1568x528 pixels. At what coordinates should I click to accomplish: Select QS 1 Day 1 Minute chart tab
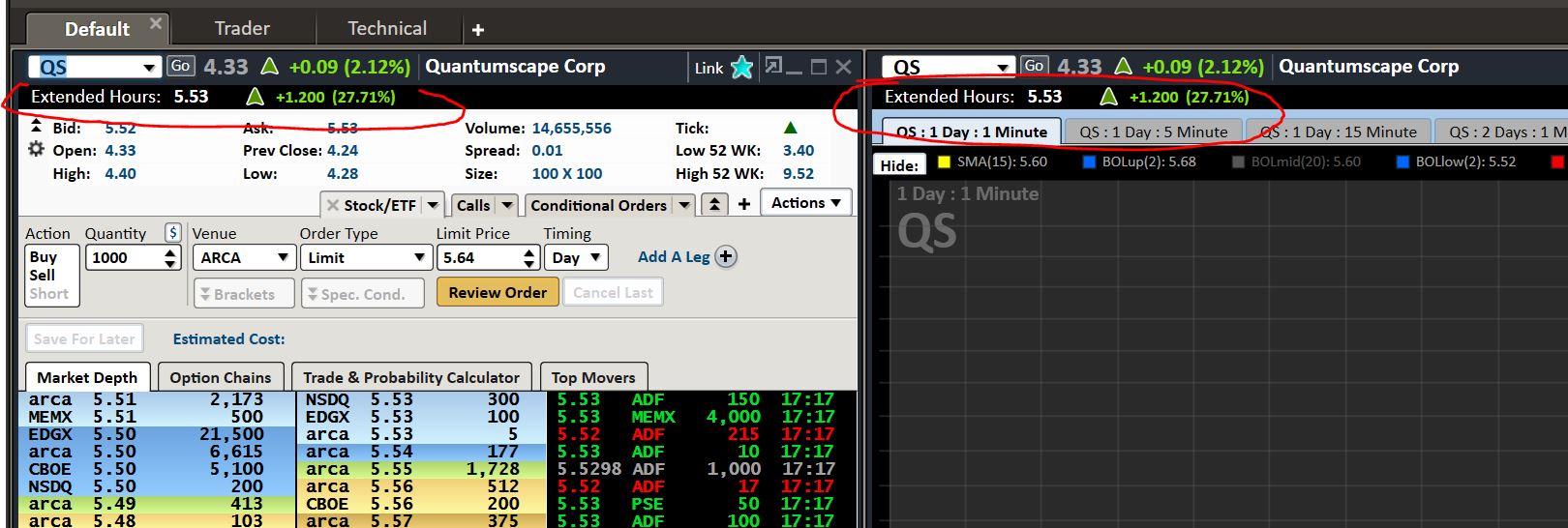[x=972, y=132]
